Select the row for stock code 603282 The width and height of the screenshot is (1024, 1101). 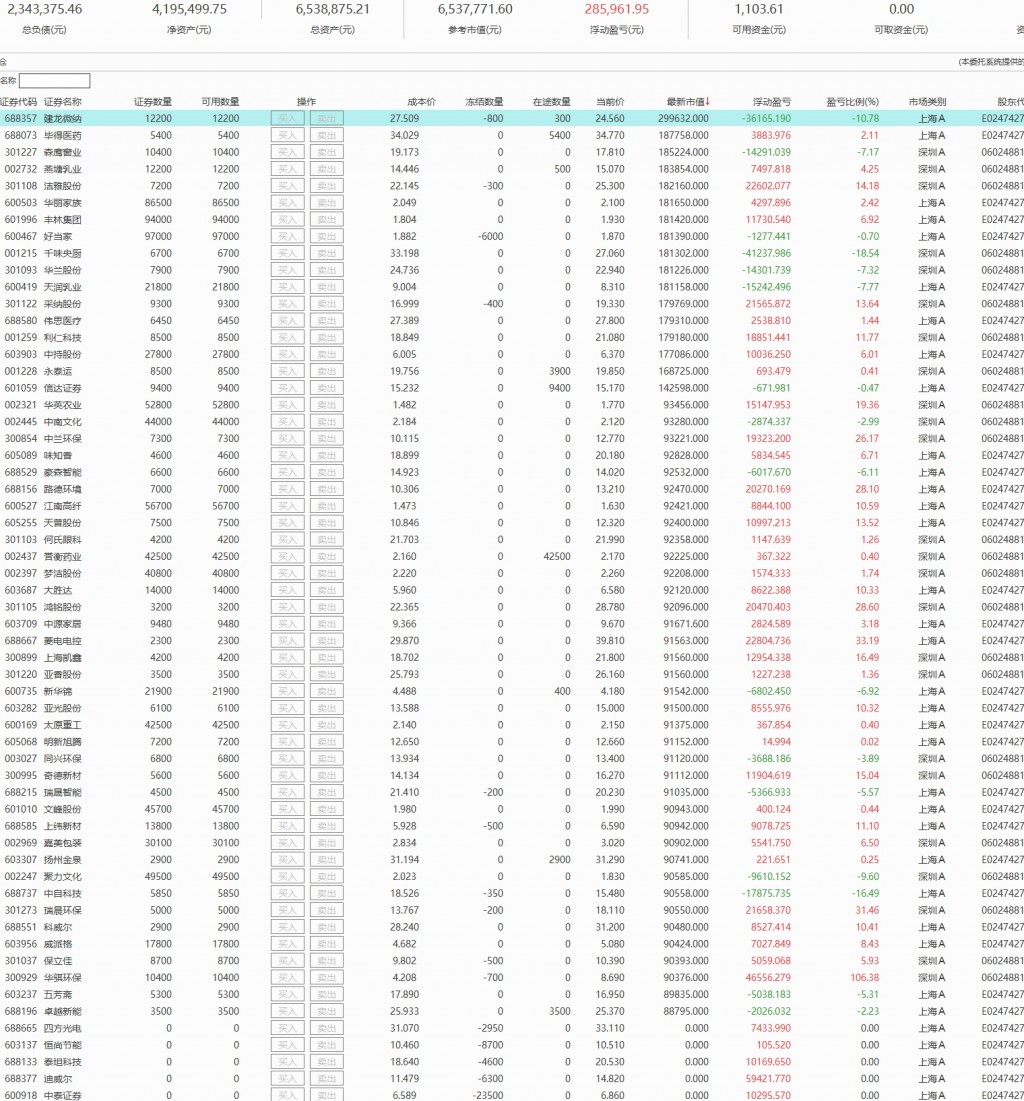pyautogui.click(x=512, y=708)
